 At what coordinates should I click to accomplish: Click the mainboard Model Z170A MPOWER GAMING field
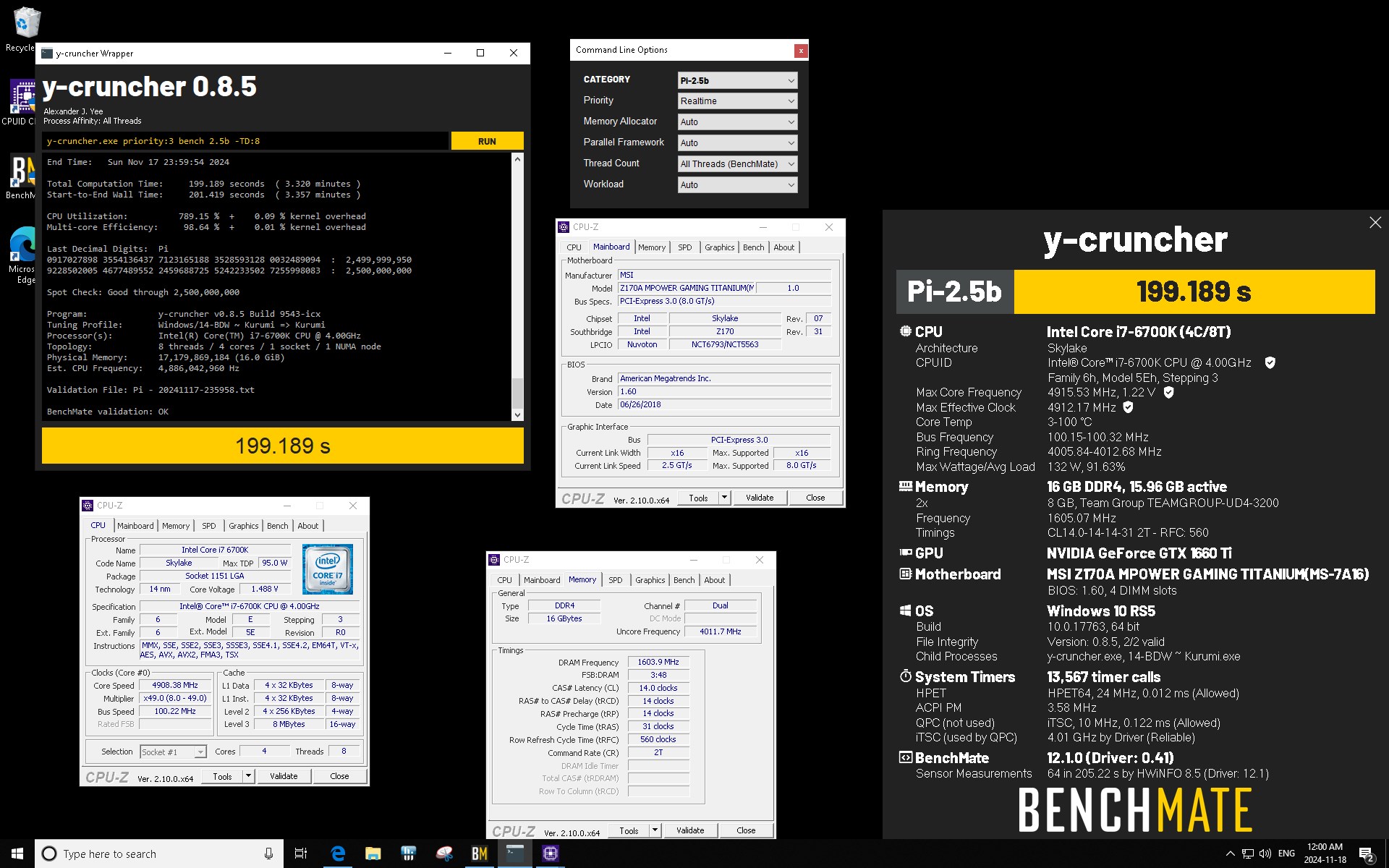pos(686,288)
